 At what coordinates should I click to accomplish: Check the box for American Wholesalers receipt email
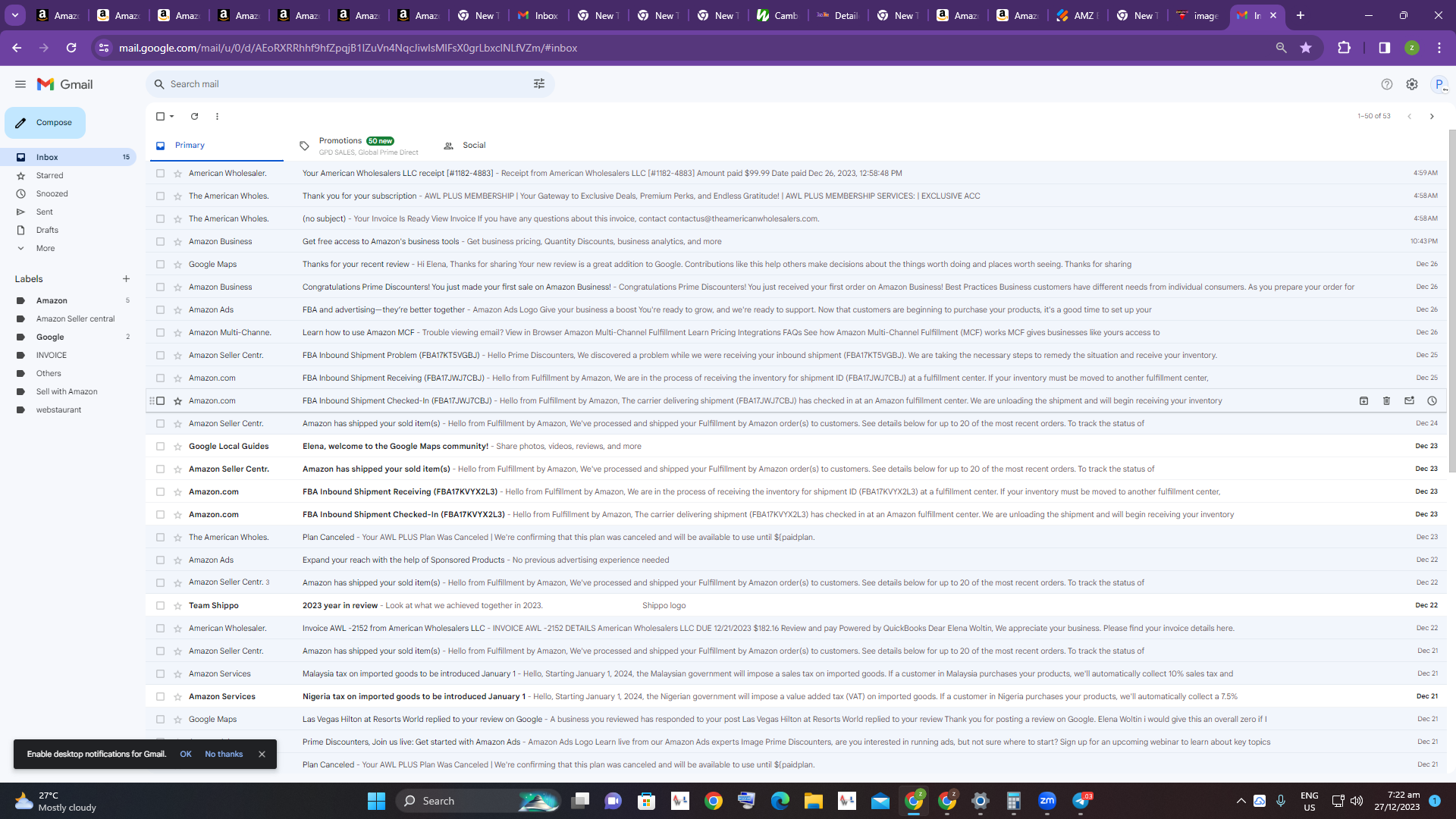[x=160, y=173]
